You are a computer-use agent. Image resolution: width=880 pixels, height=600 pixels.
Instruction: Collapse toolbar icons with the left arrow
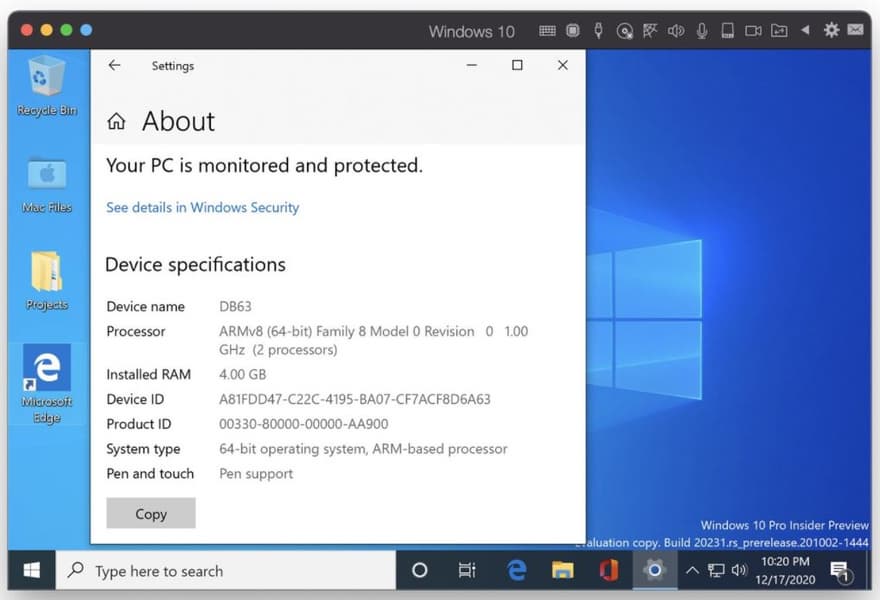(x=805, y=30)
